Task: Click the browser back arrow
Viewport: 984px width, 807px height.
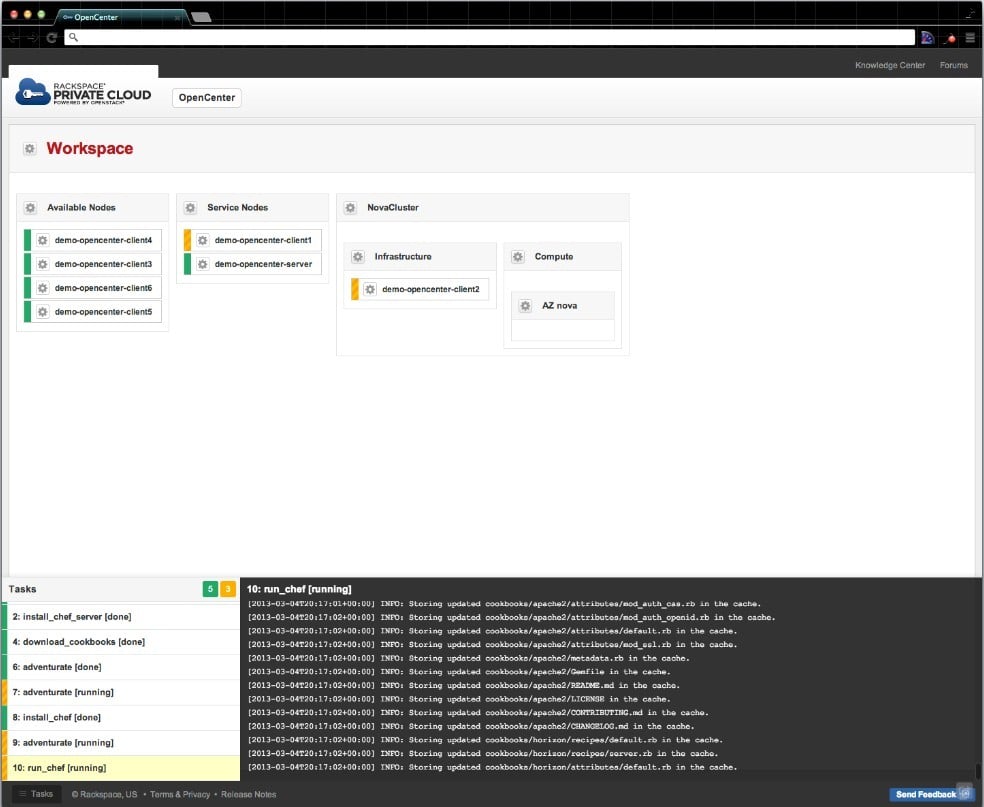Action: point(14,38)
